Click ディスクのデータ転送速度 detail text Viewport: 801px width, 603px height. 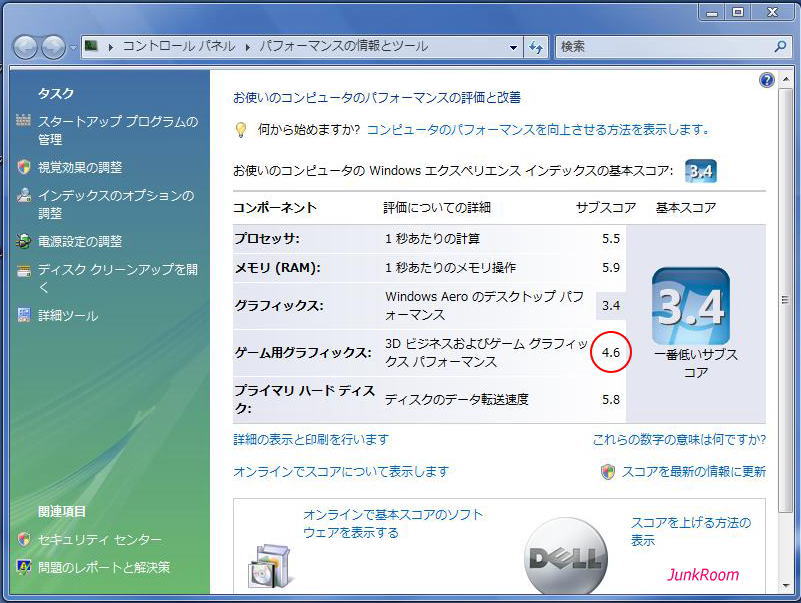pyautogui.click(x=457, y=399)
